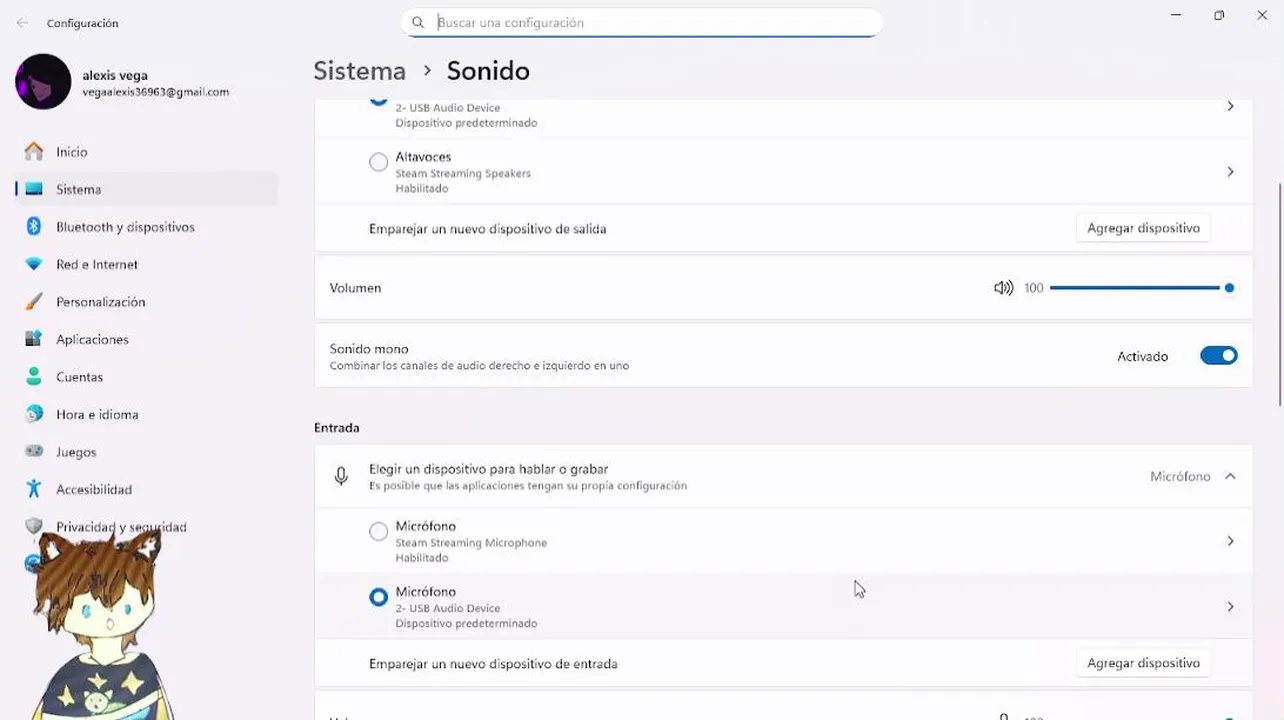Click the Accesibilidad figure icon
1284x720 pixels.
pyautogui.click(x=34, y=489)
